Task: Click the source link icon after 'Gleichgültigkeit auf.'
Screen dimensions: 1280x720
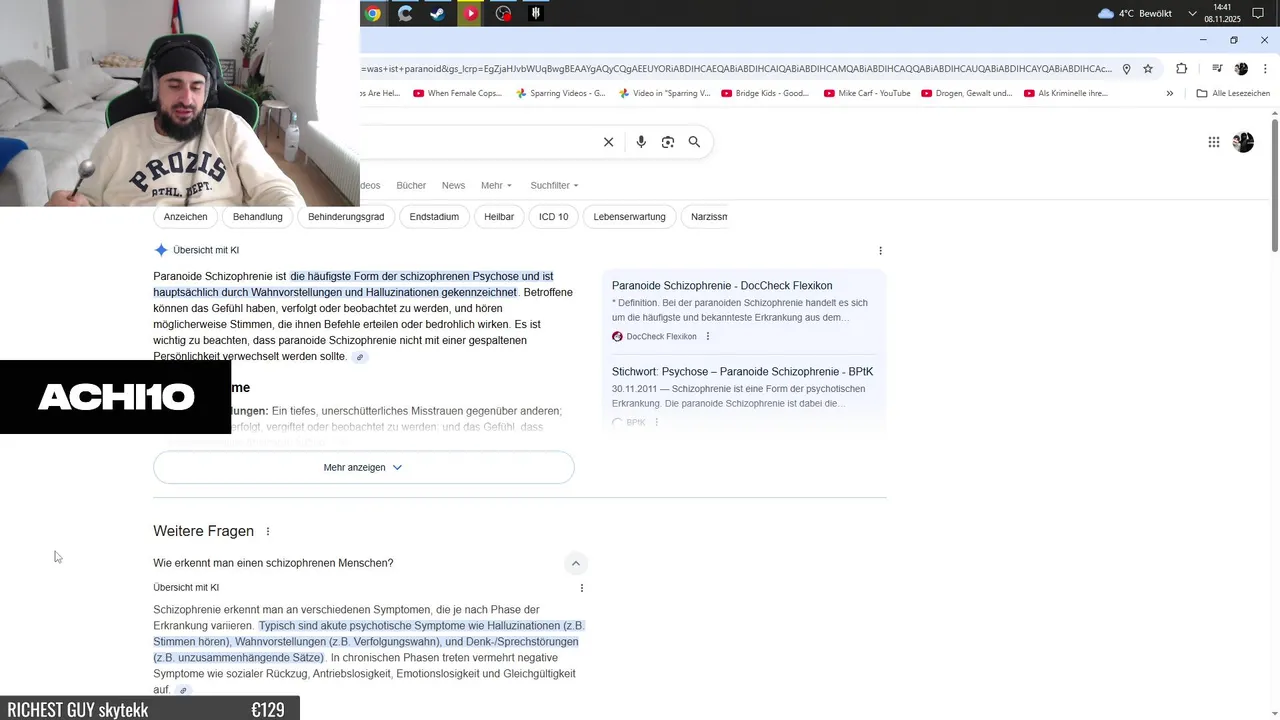Action: click(x=183, y=690)
